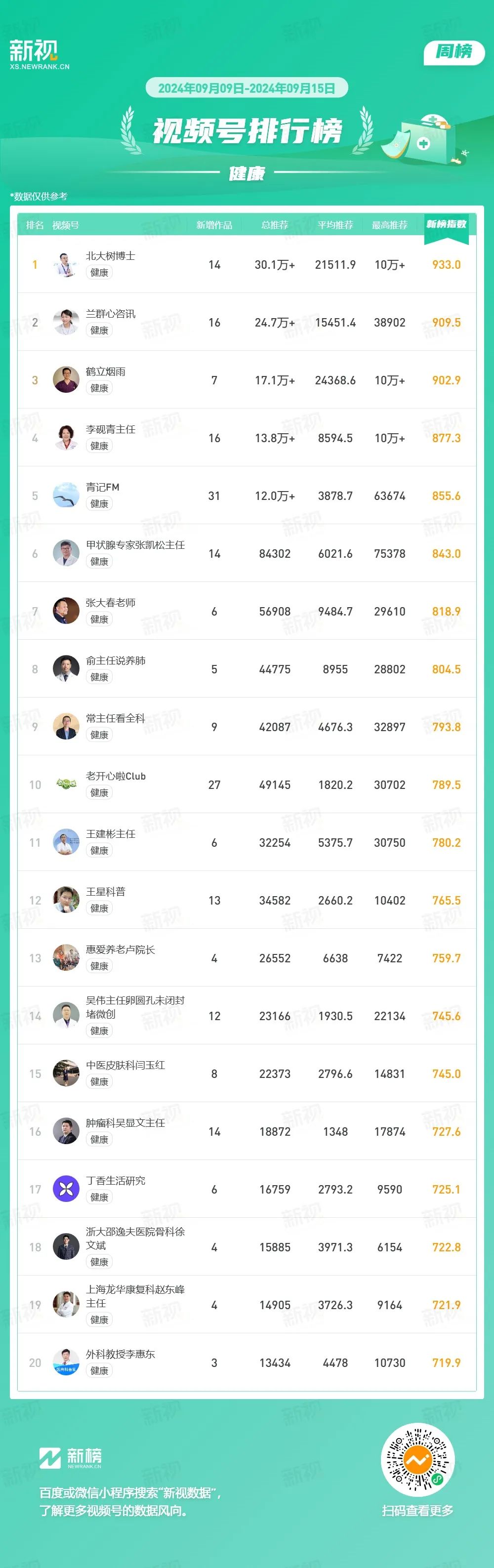Click the date range 2024年09月09日-2024年09月15日 pill
The image size is (494, 1568).
247,88
